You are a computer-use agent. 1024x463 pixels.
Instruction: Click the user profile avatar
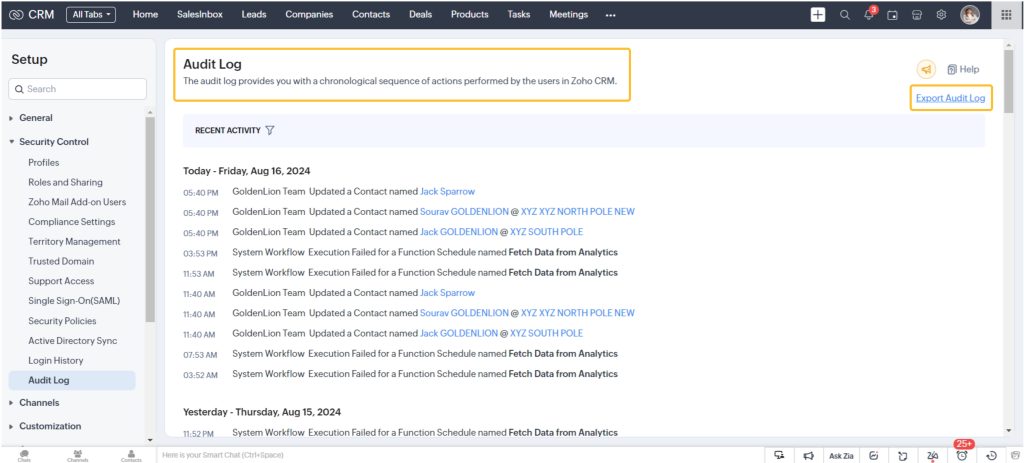click(x=969, y=15)
